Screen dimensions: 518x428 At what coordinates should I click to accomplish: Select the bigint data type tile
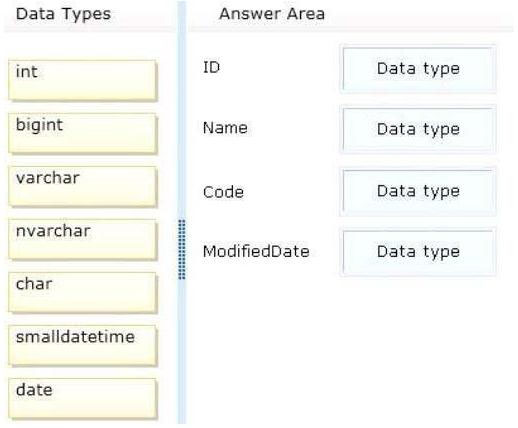82,133
